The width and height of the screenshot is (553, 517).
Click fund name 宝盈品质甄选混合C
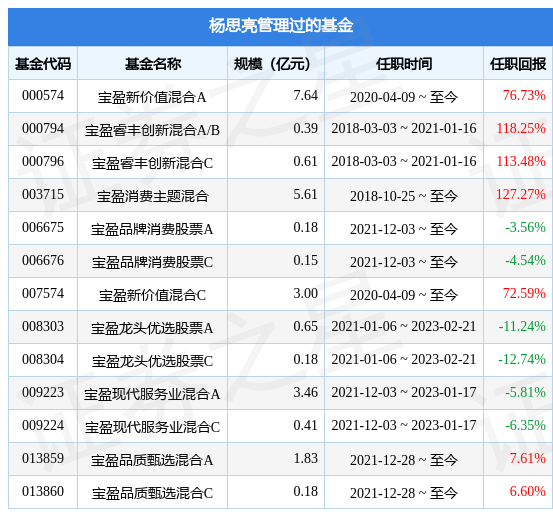click(x=152, y=493)
